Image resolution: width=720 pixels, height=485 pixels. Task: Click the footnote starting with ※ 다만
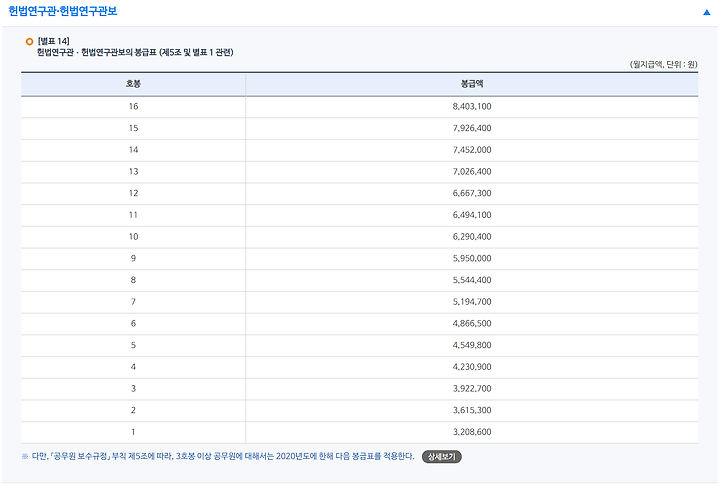coord(218,457)
